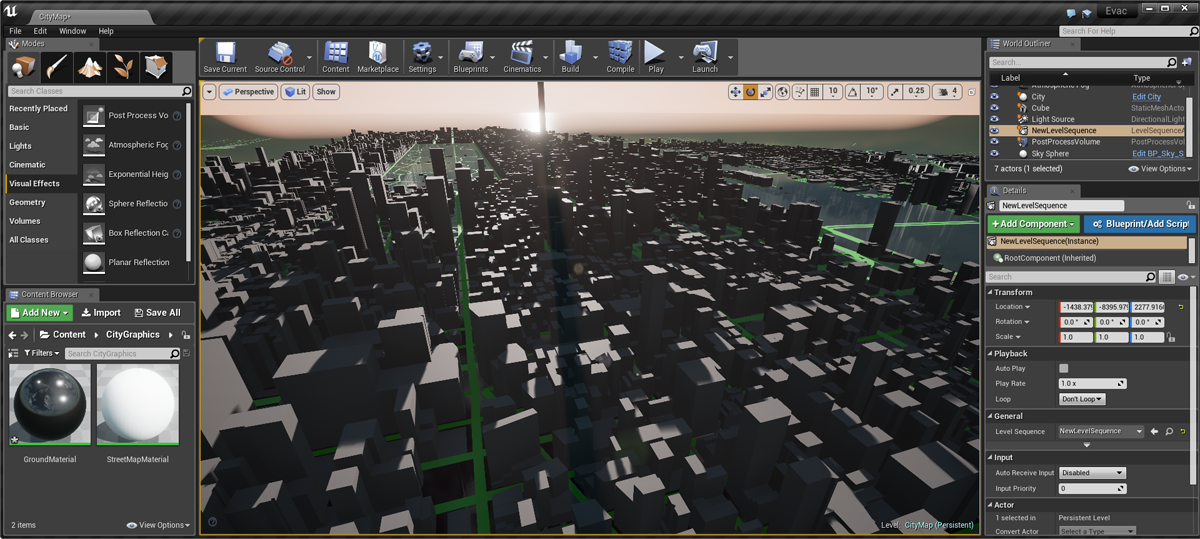Viewport: 1200px width, 539px height.
Task: Open the Level Sequence asset dropdown
Action: [x=1101, y=431]
